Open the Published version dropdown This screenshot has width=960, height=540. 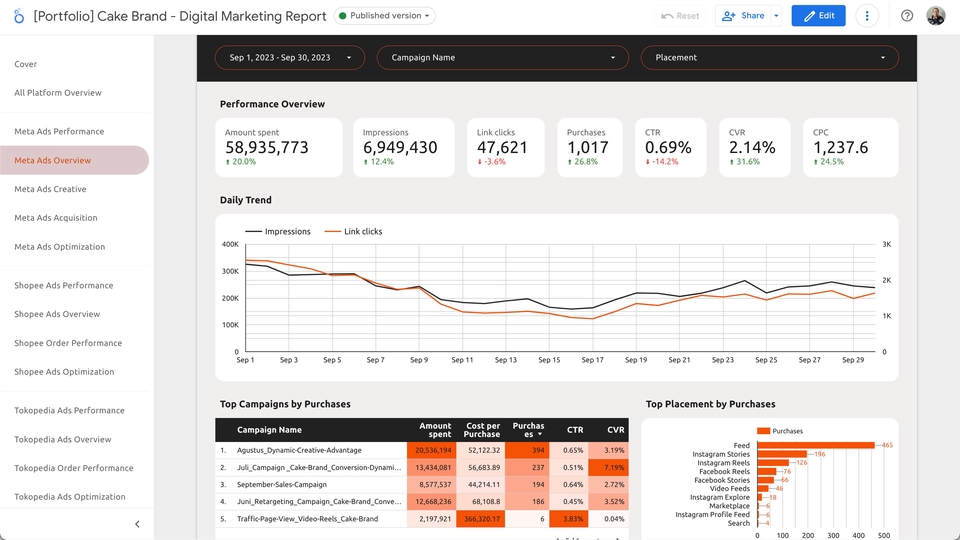[384, 16]
